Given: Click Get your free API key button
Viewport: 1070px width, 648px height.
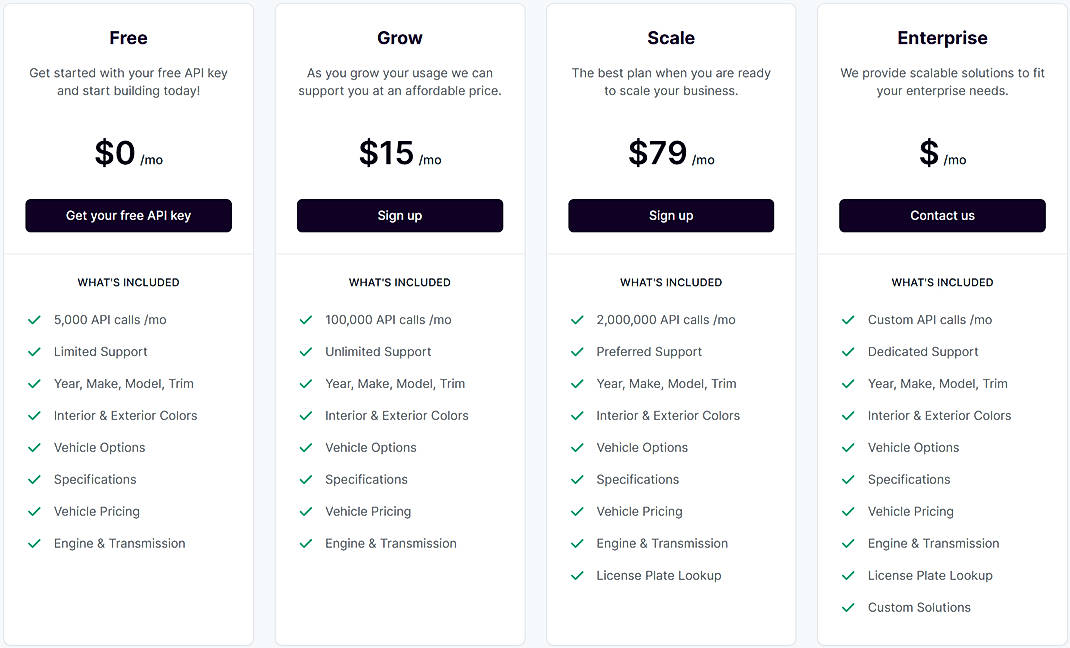Looking at the screenshot, I should coord(128,215).
